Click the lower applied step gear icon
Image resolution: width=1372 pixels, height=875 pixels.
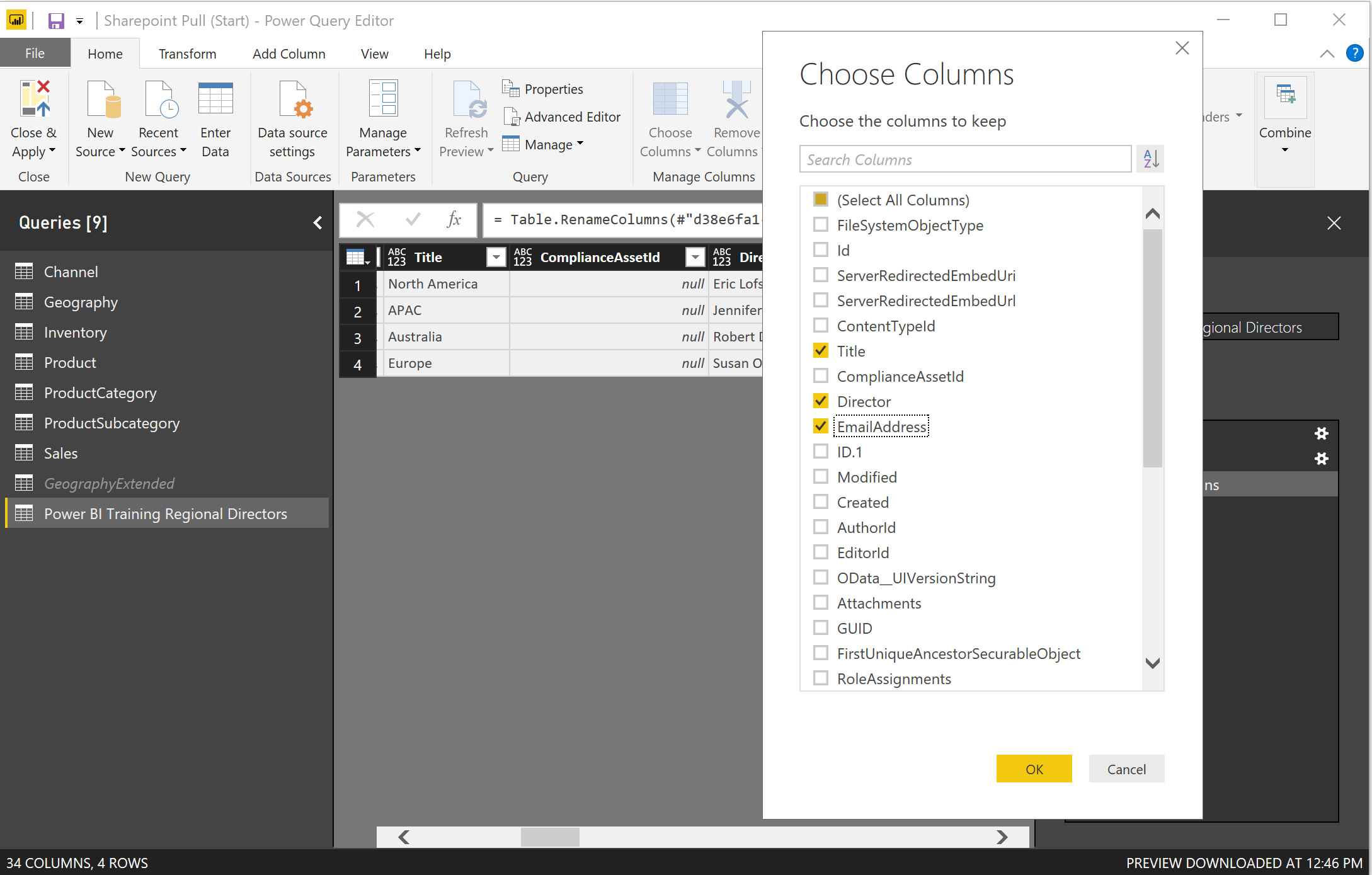pos(1322,459)
